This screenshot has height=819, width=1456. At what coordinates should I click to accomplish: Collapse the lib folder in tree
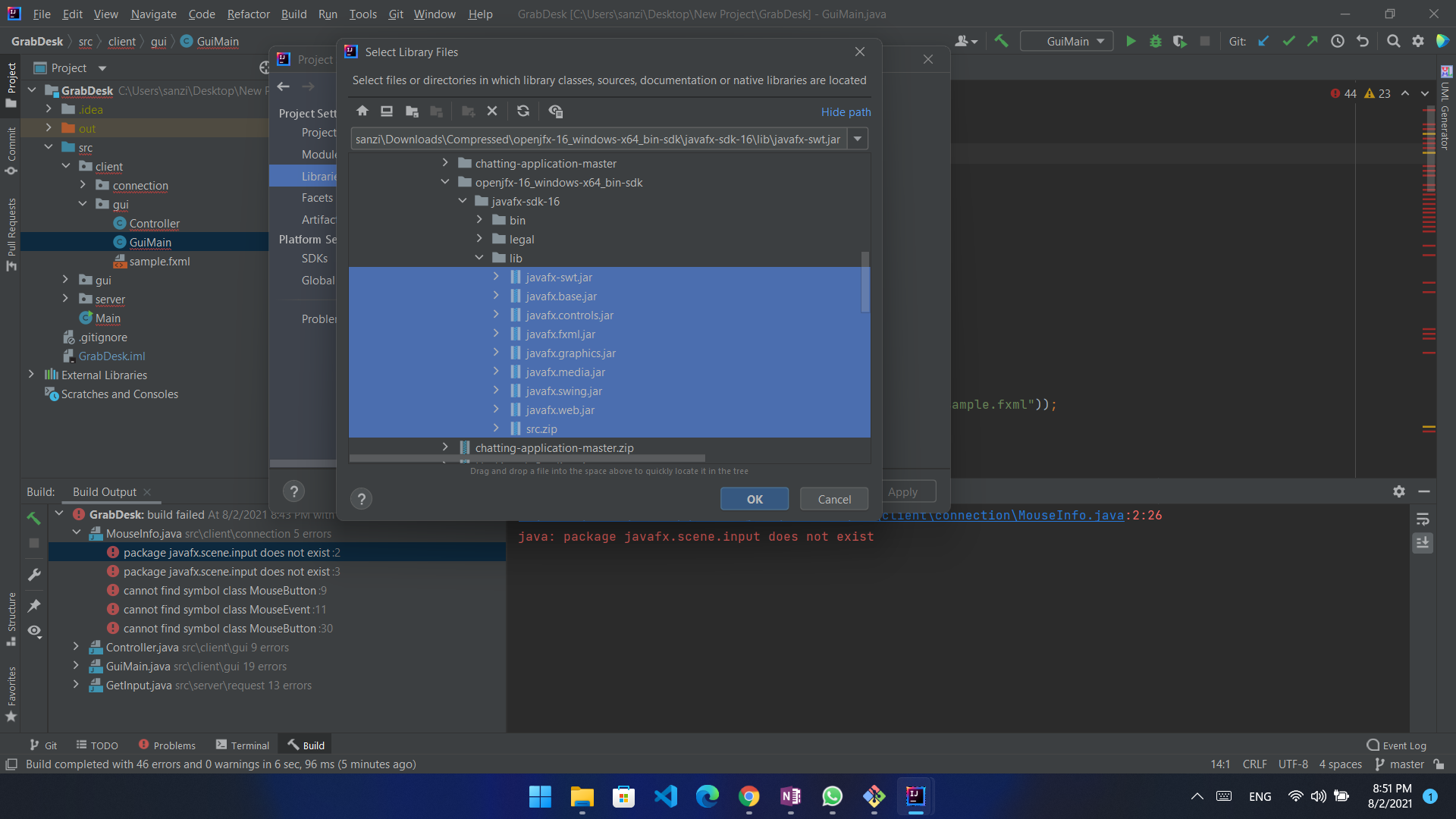click(x=479, y=258)
